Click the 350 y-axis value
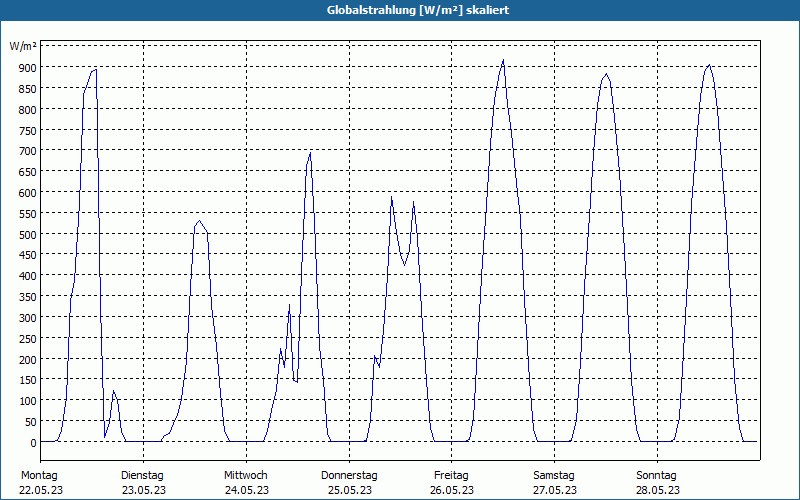This screenshot has height=500, width=800. pos(28,297)
